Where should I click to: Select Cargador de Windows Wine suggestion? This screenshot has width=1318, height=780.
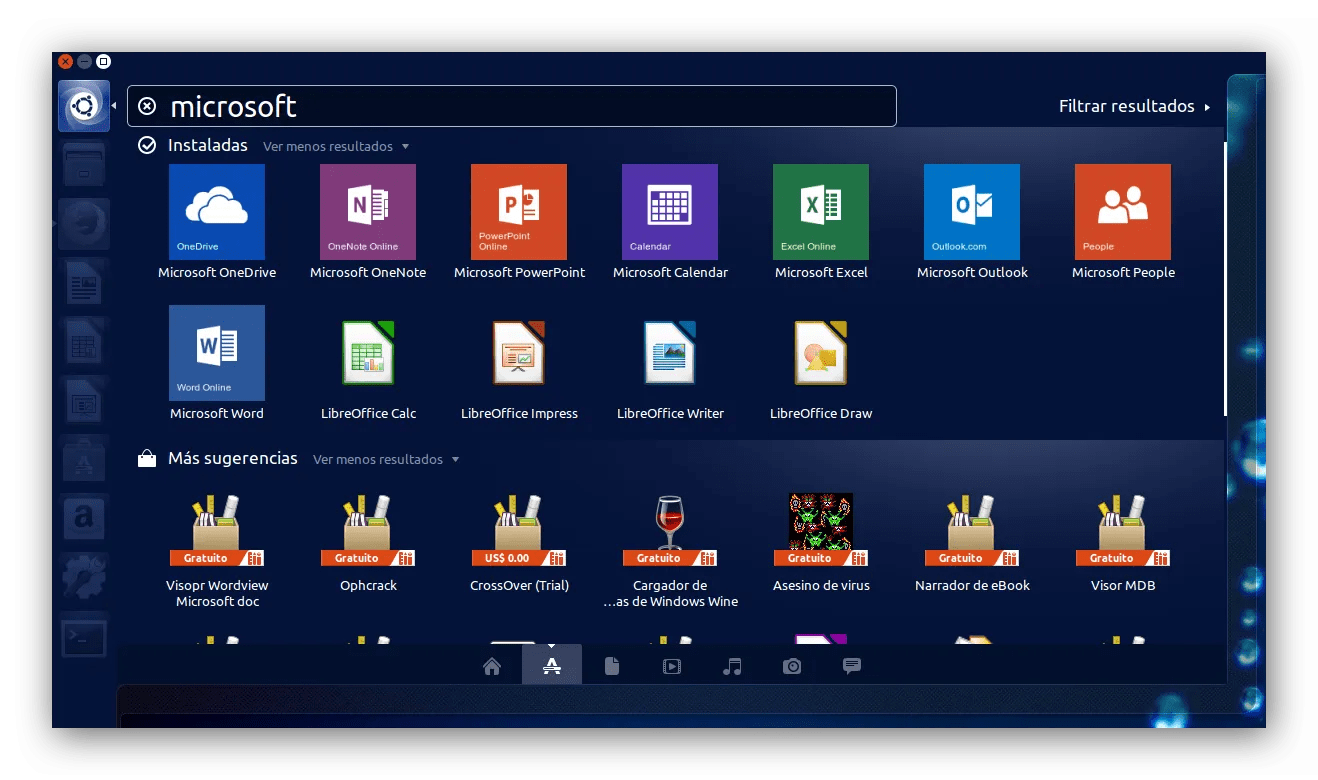coord(670,530)
